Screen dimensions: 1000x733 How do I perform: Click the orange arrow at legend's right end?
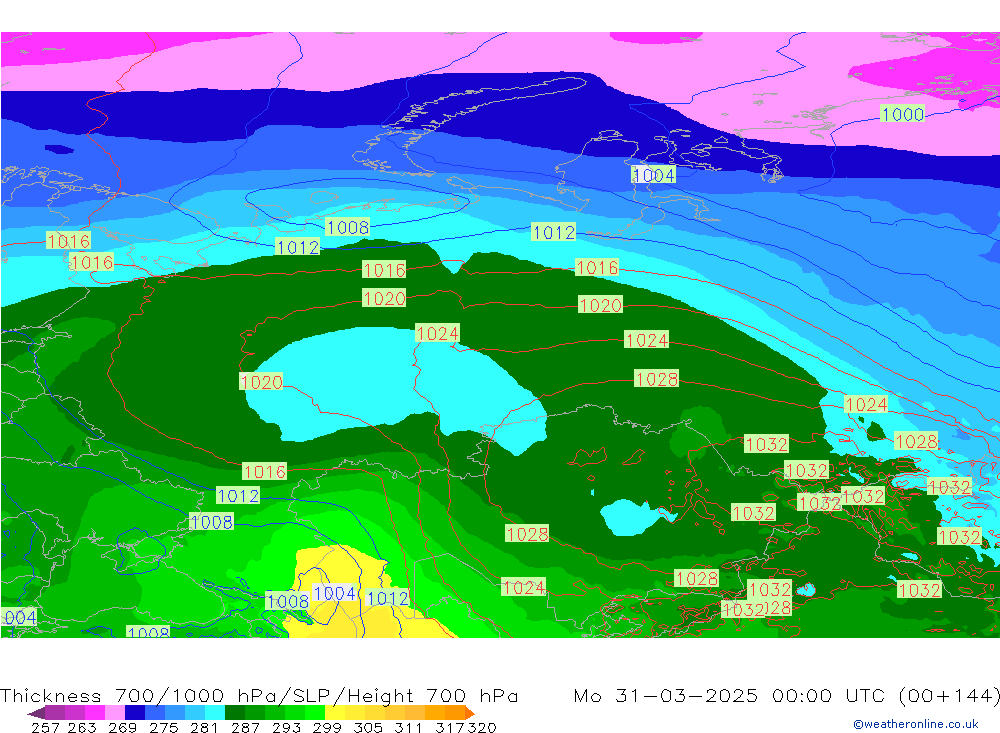tap(470, 713)
